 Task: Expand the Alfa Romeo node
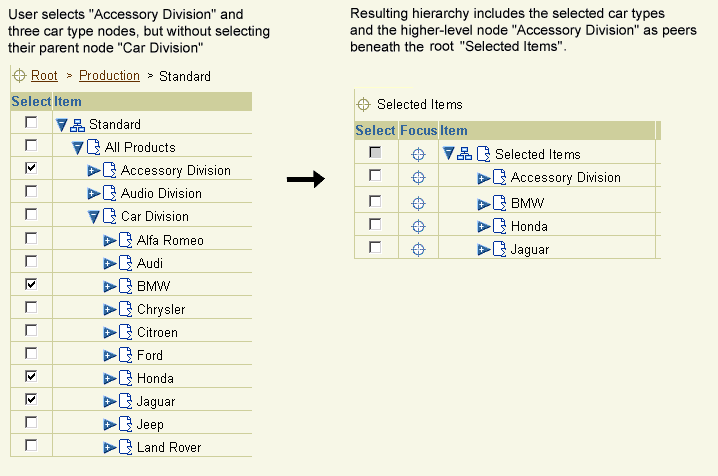pyautogui.click(x=110, y=241)
